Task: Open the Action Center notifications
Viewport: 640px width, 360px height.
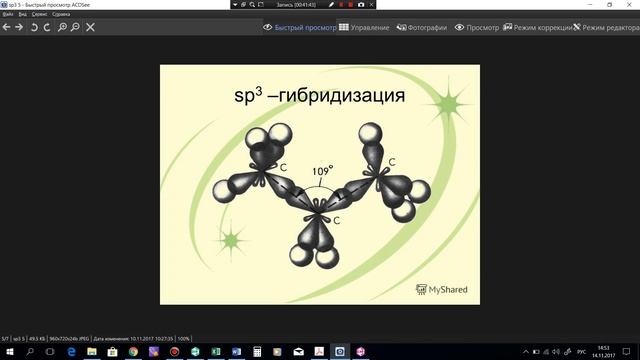Action: (x=627, y=351)
